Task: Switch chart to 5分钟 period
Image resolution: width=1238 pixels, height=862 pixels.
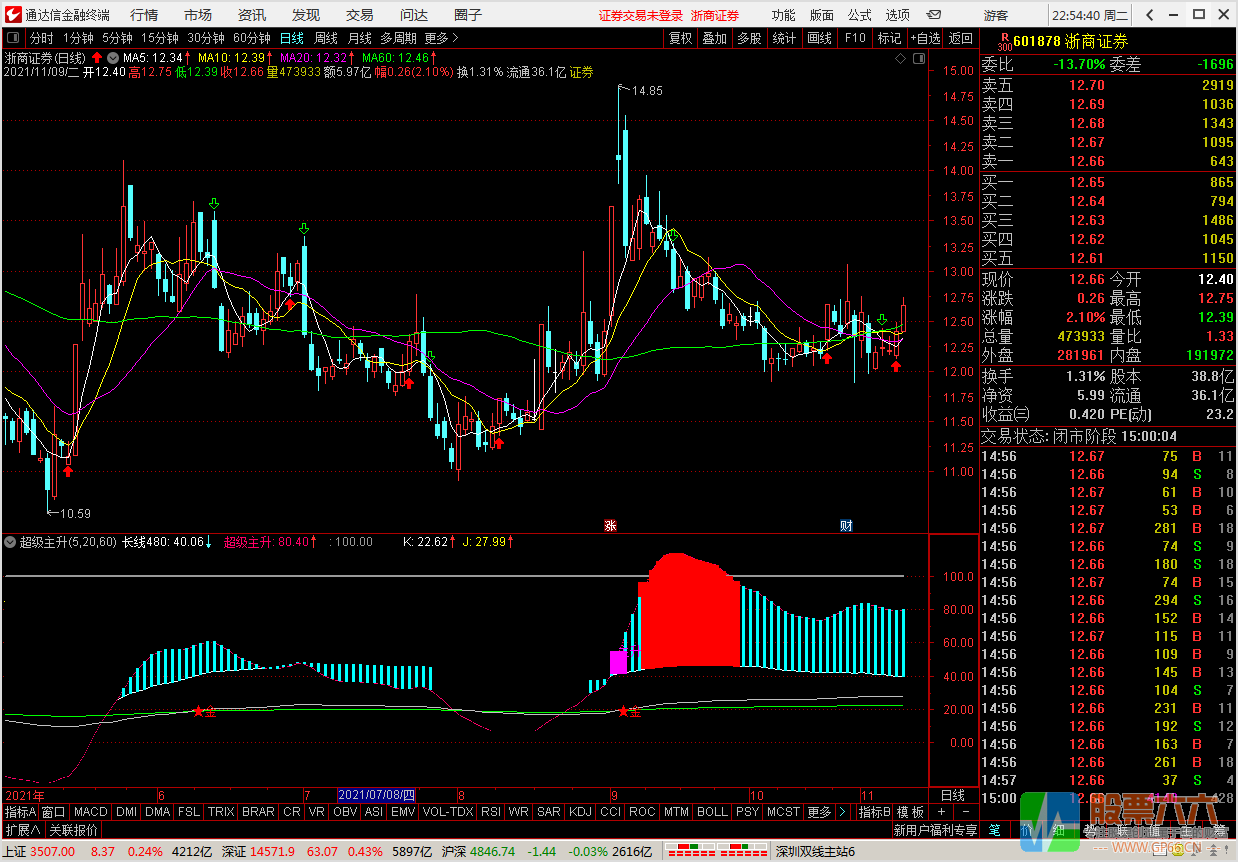Action: 117,38
